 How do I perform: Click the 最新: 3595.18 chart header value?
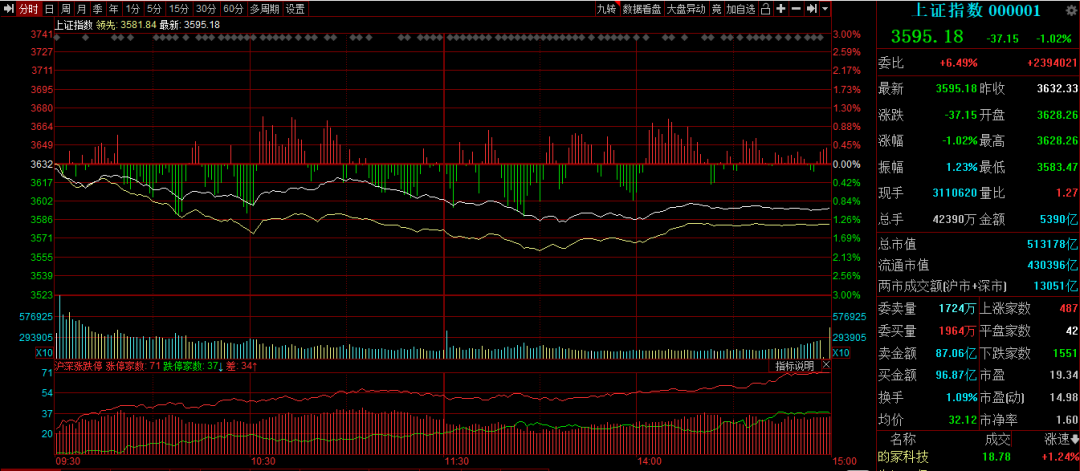[x=189, y=25]
